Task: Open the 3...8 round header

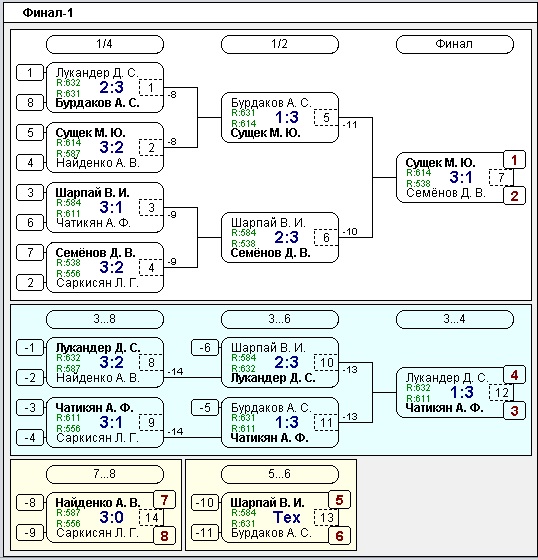Action: [105, 319]
